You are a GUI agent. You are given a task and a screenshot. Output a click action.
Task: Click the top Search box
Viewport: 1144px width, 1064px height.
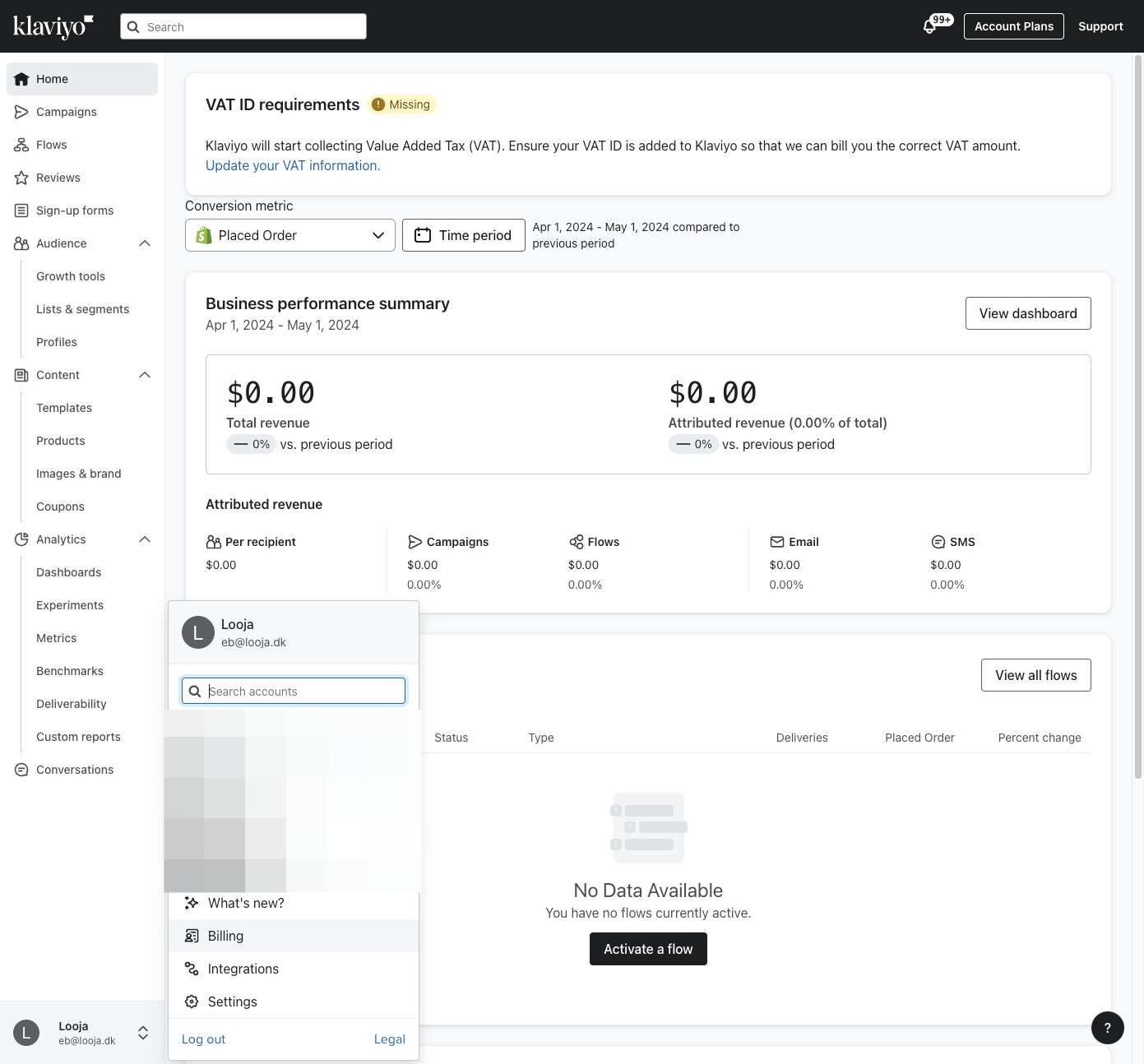pos(243,26)
